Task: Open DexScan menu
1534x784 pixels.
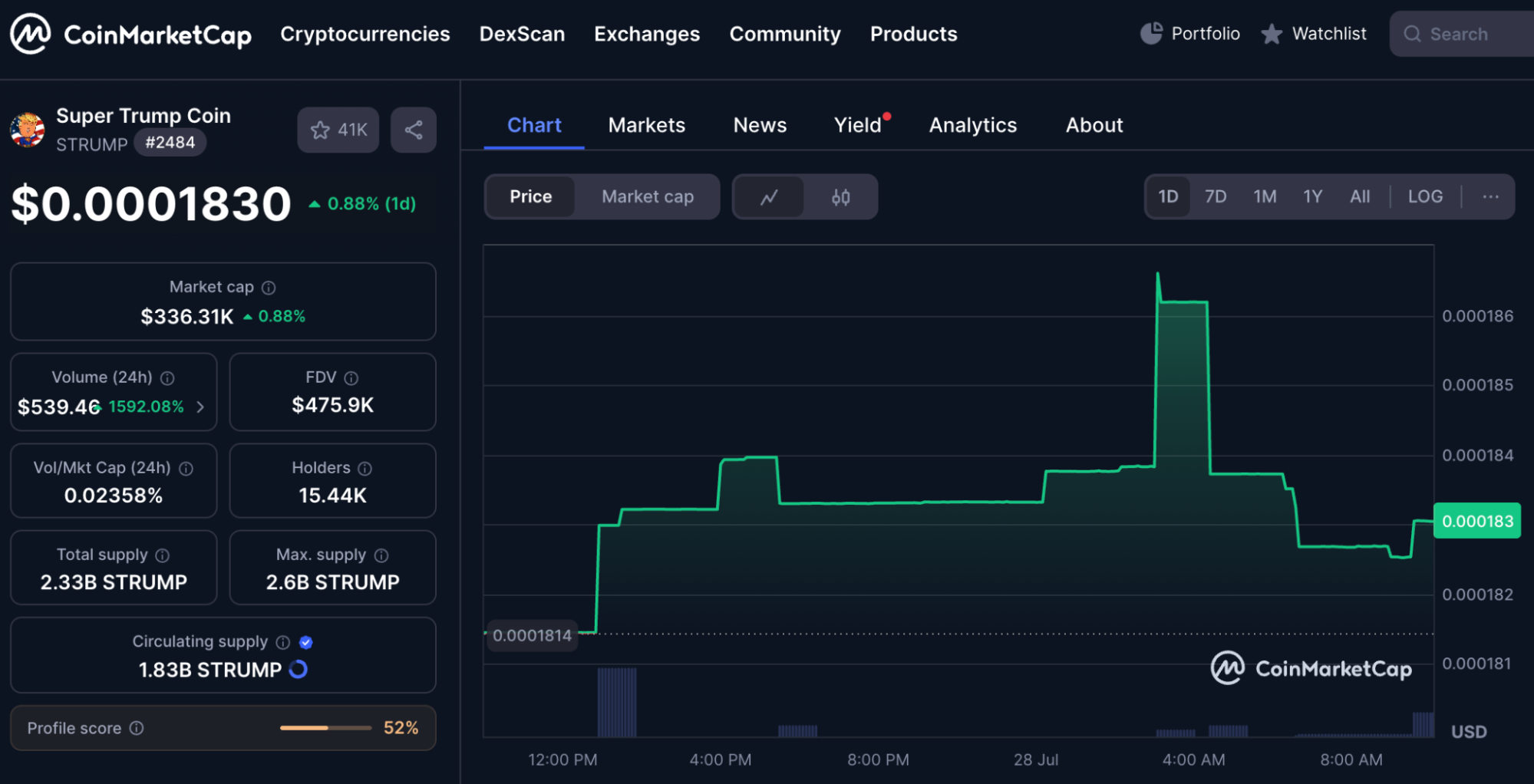Action: click(522, 34)
